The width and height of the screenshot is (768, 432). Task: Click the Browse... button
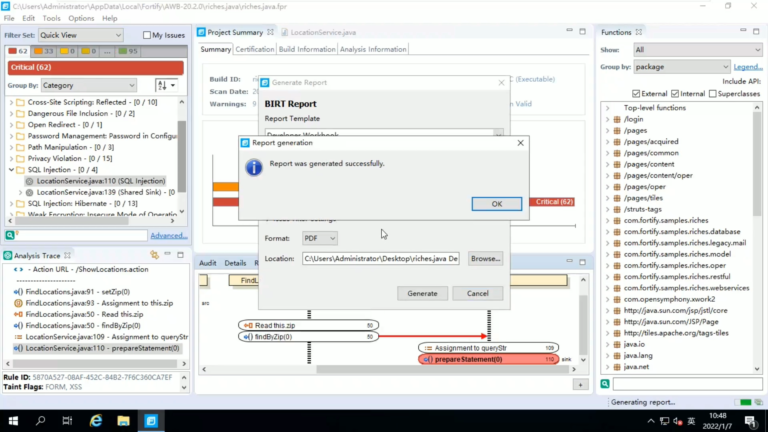(485, 258)
